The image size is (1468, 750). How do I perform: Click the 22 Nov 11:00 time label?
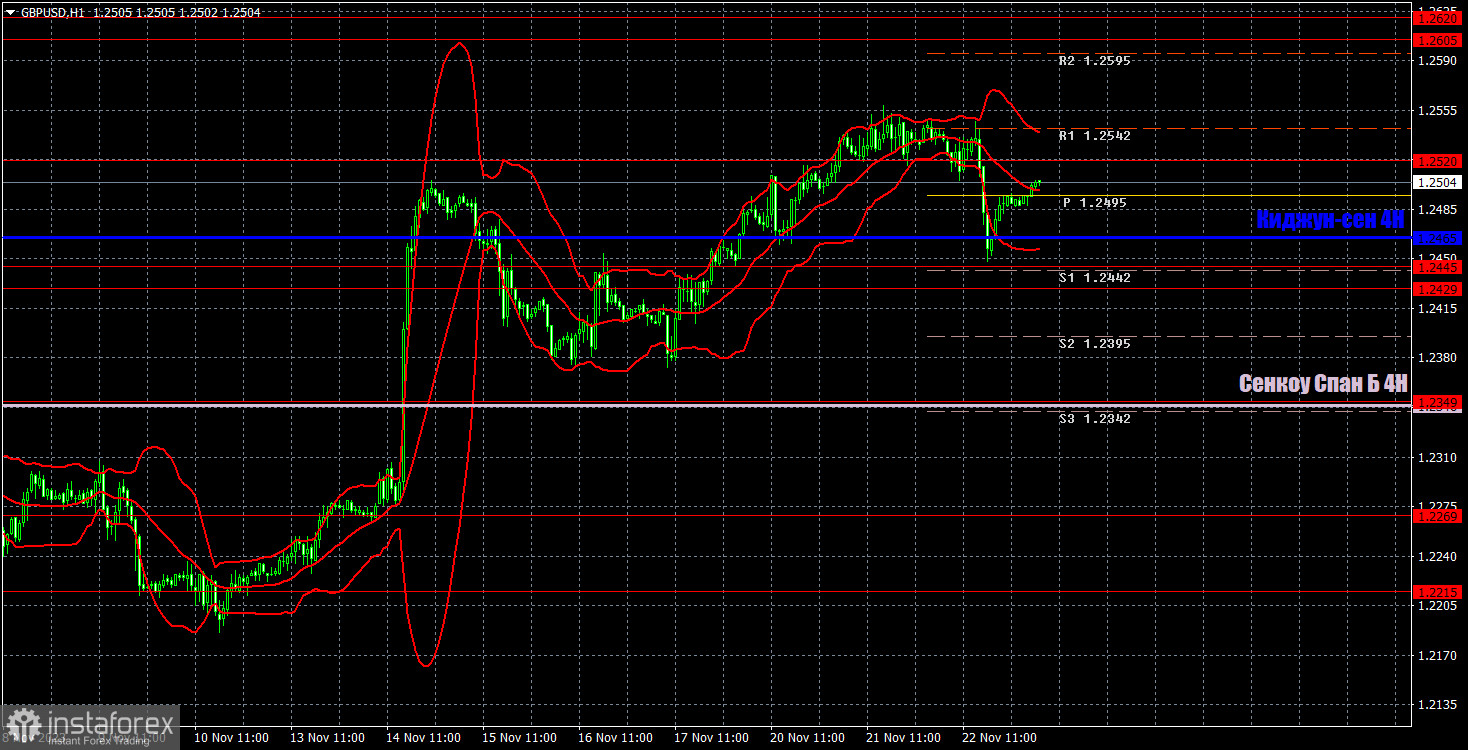pos(999,738)
